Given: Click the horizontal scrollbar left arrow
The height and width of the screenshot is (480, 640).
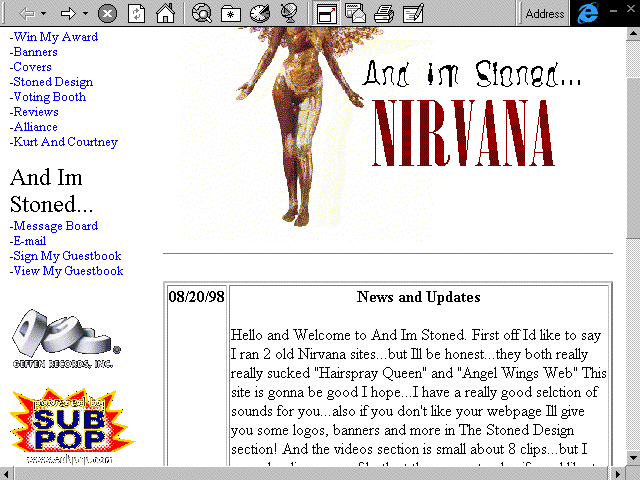Looking at the screenshot, I should [7, 473].
